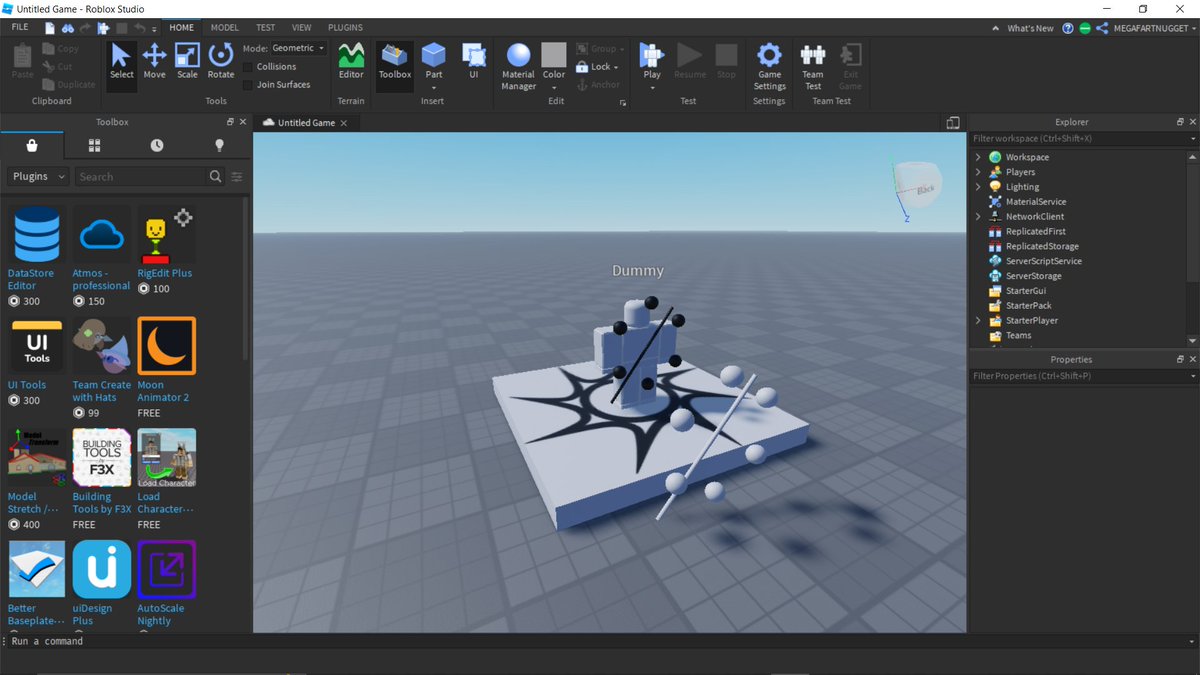Open the Mode Geometric dropdown
The width and height of the screenshot is (1200, 675).
point(299,48)
